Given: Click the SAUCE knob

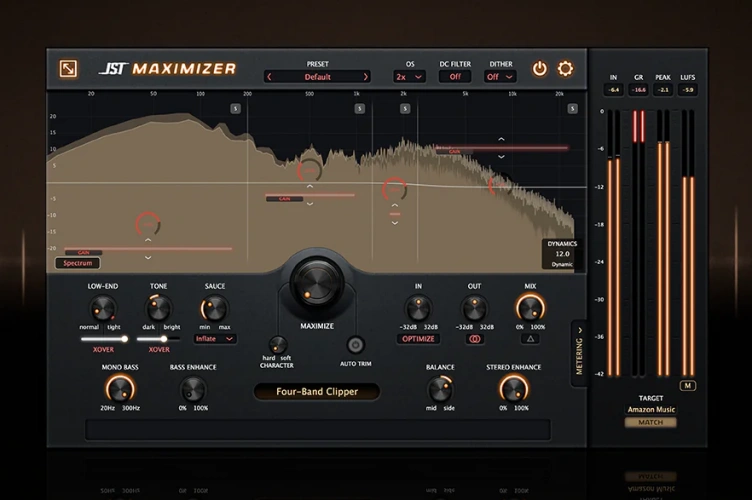Looking at the screenshot, I should (214, 308).
